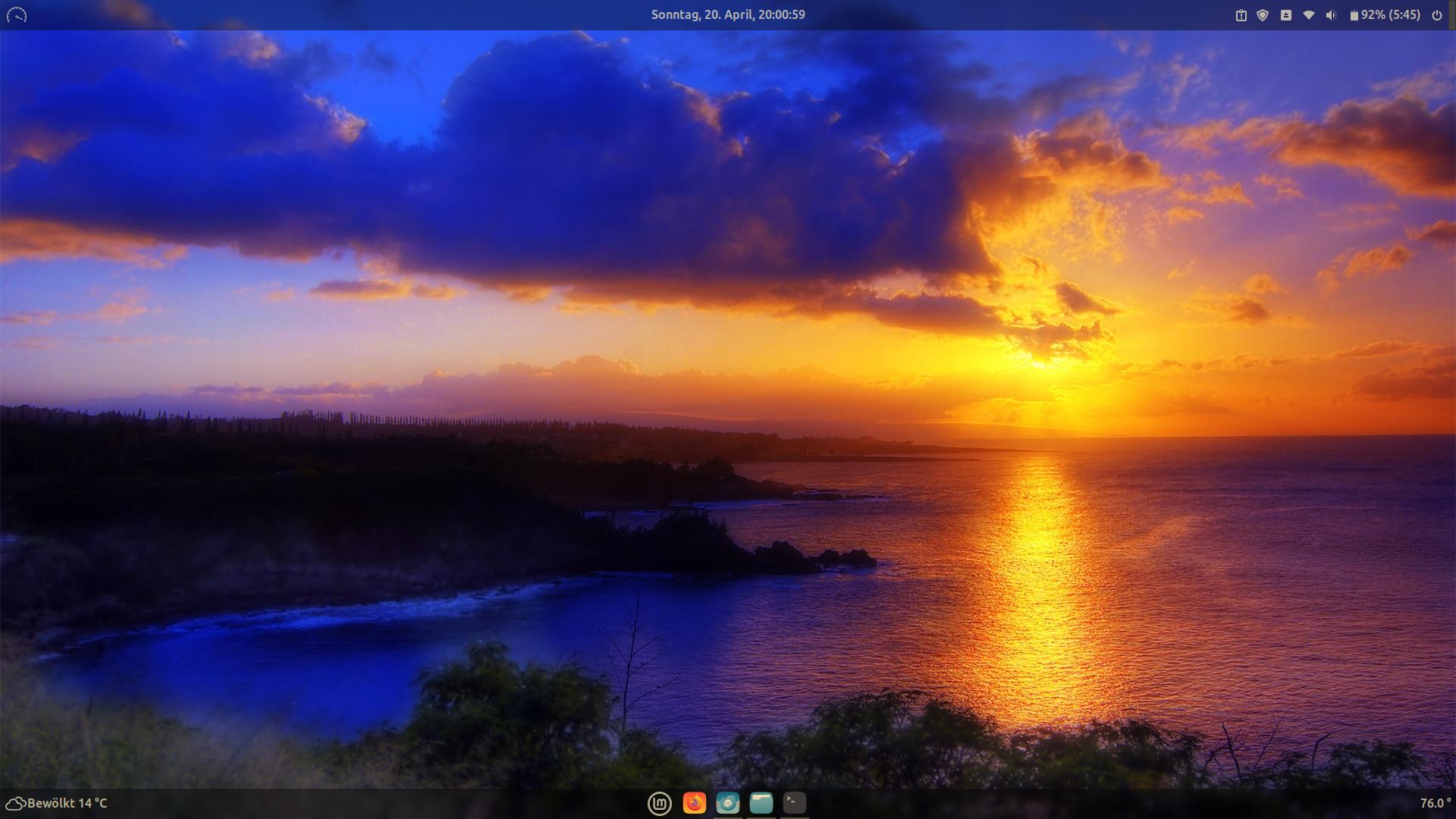Open the teal clock-checkmark app in panel
The image size is (1456, 819).
727,802
